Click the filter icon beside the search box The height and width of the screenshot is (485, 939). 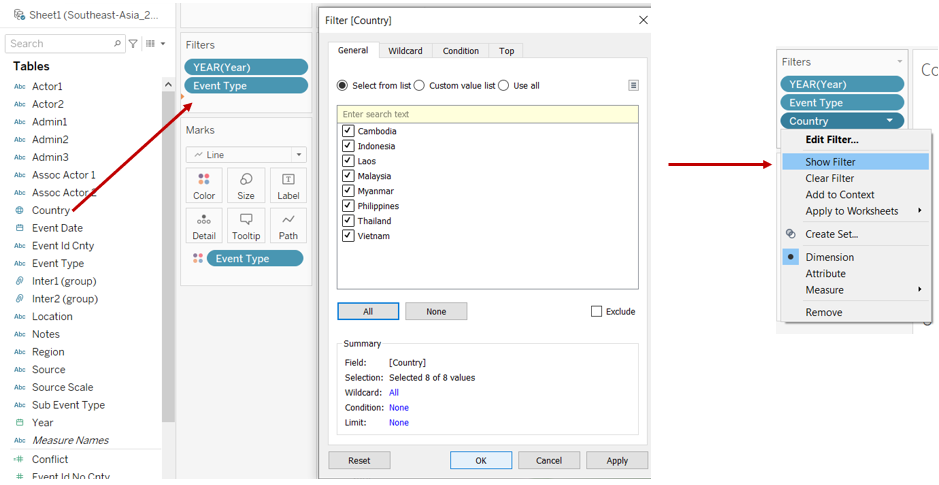click(x=134, y=44)
